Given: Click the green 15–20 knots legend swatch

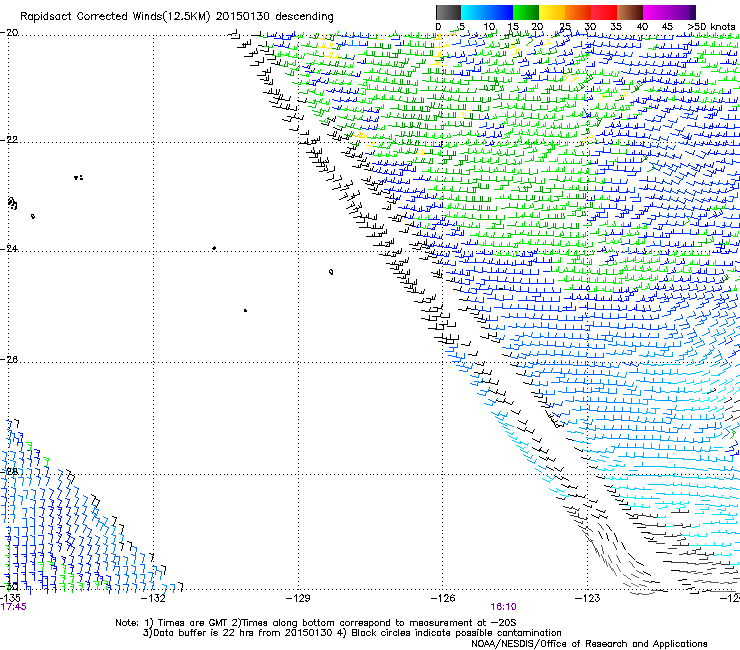Looking at the screenshot, I should coord(526,12).
